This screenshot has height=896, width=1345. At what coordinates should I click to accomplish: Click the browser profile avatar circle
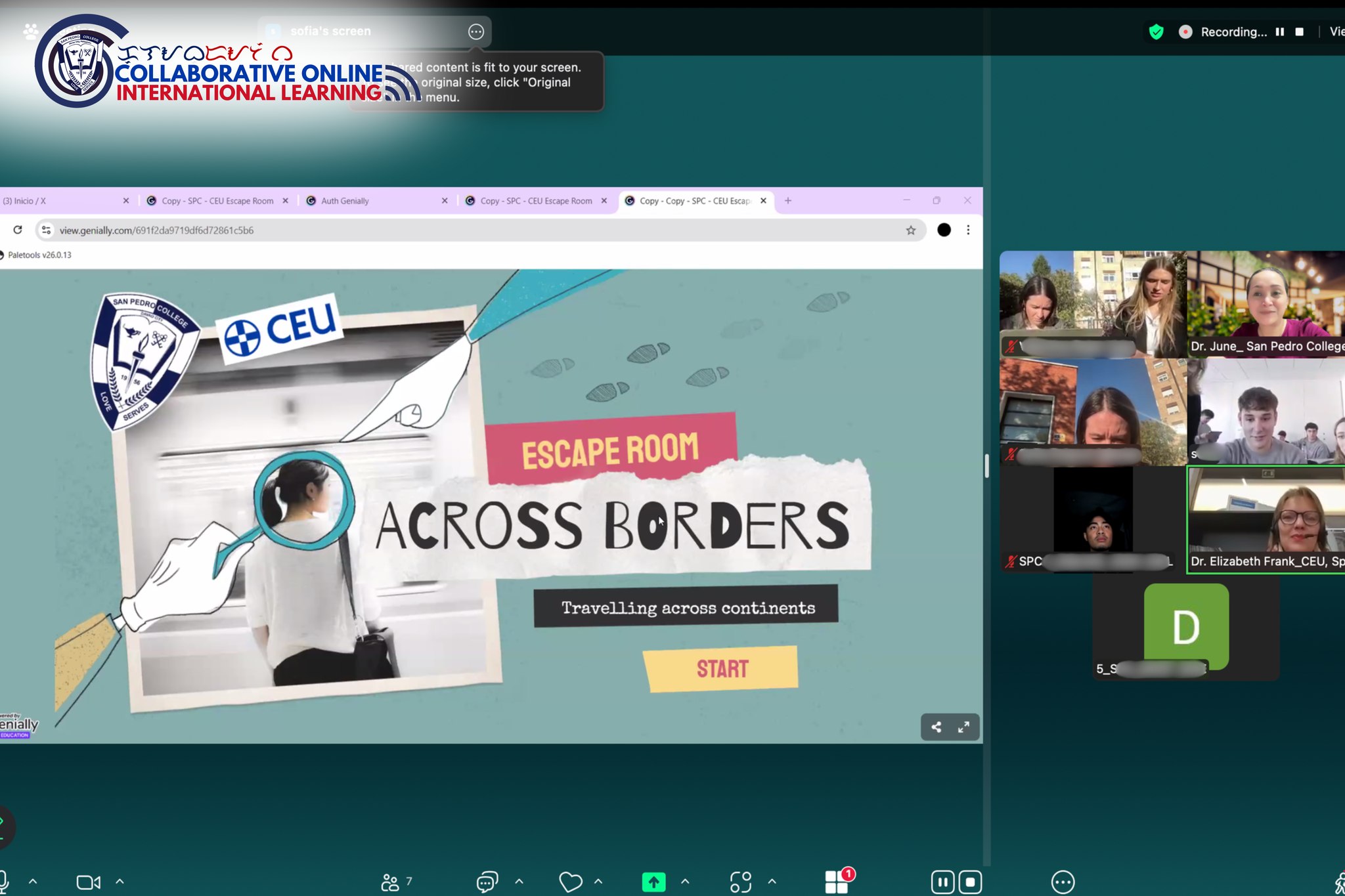click(944, 230)
